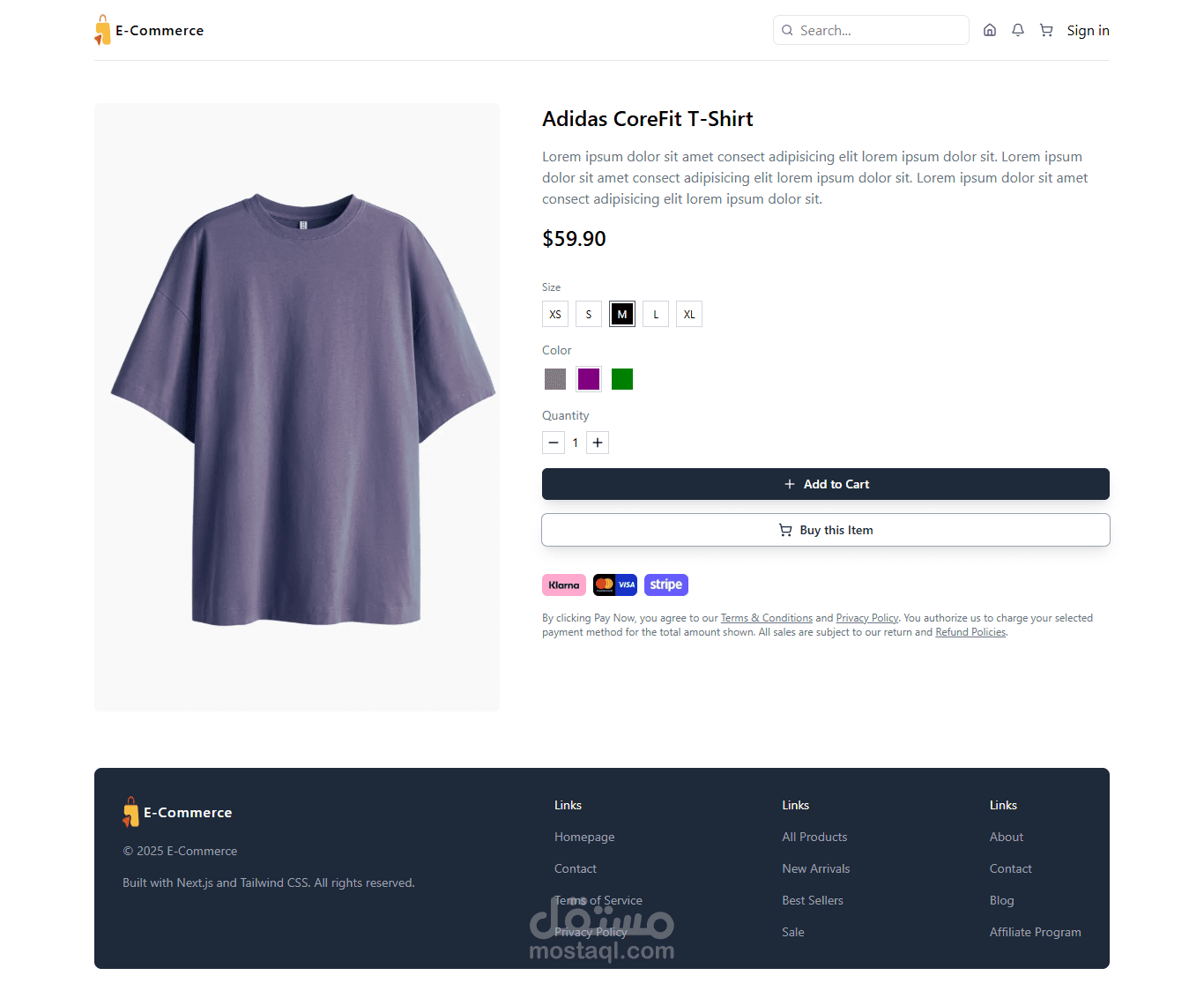Click the Stripe payment badge

[x=666, y=585]
